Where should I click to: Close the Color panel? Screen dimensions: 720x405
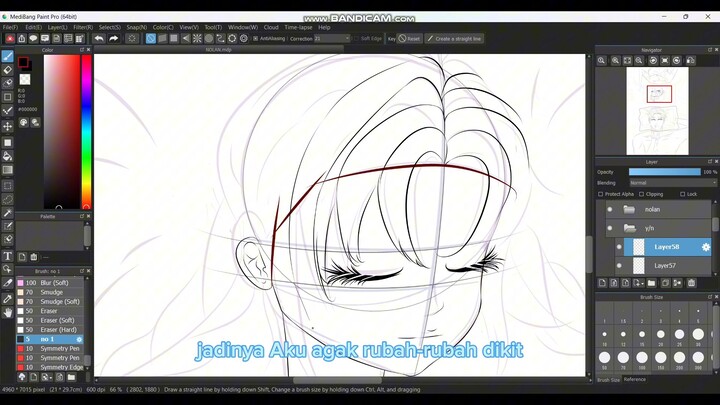89,50
